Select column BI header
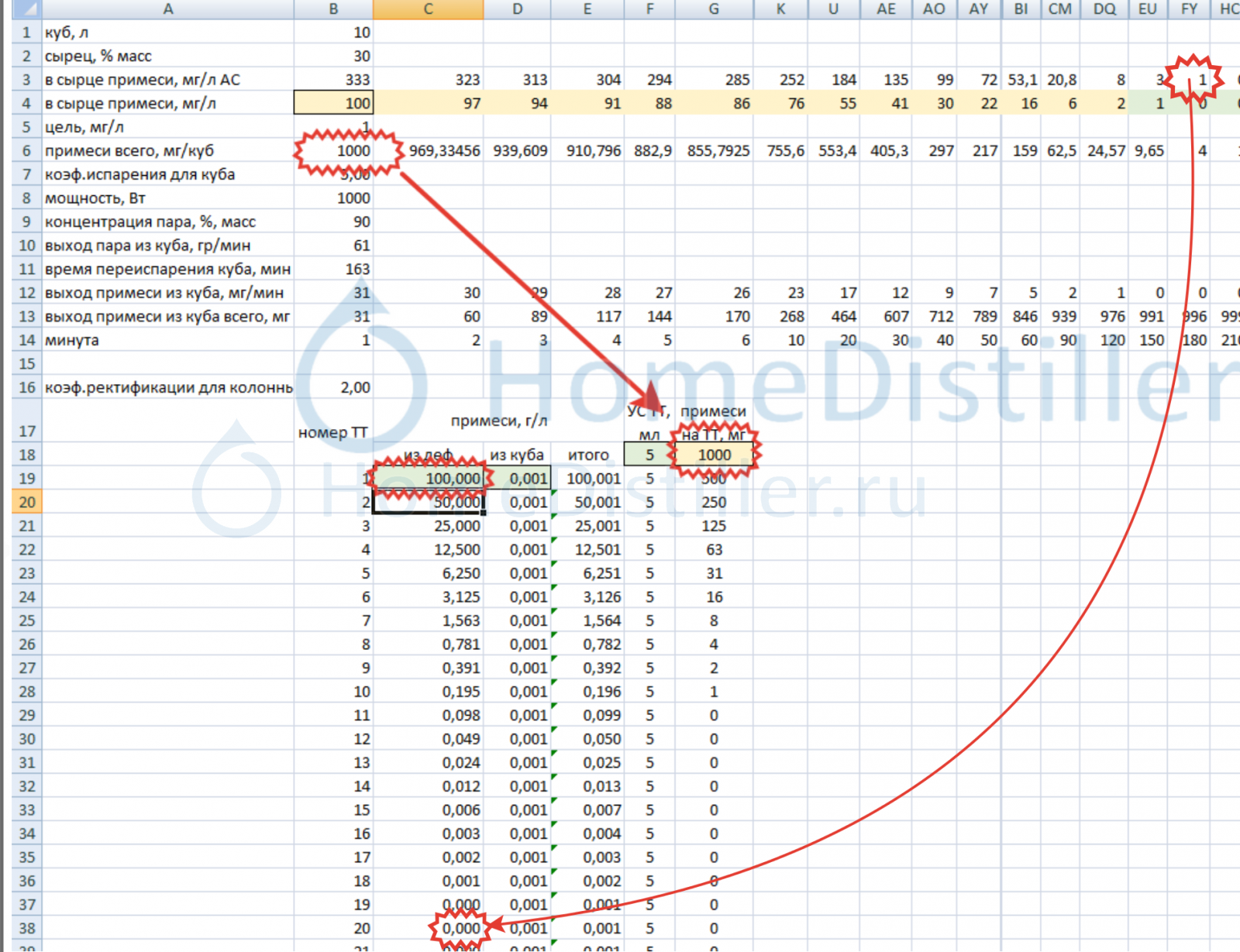 coord(1021,9)
